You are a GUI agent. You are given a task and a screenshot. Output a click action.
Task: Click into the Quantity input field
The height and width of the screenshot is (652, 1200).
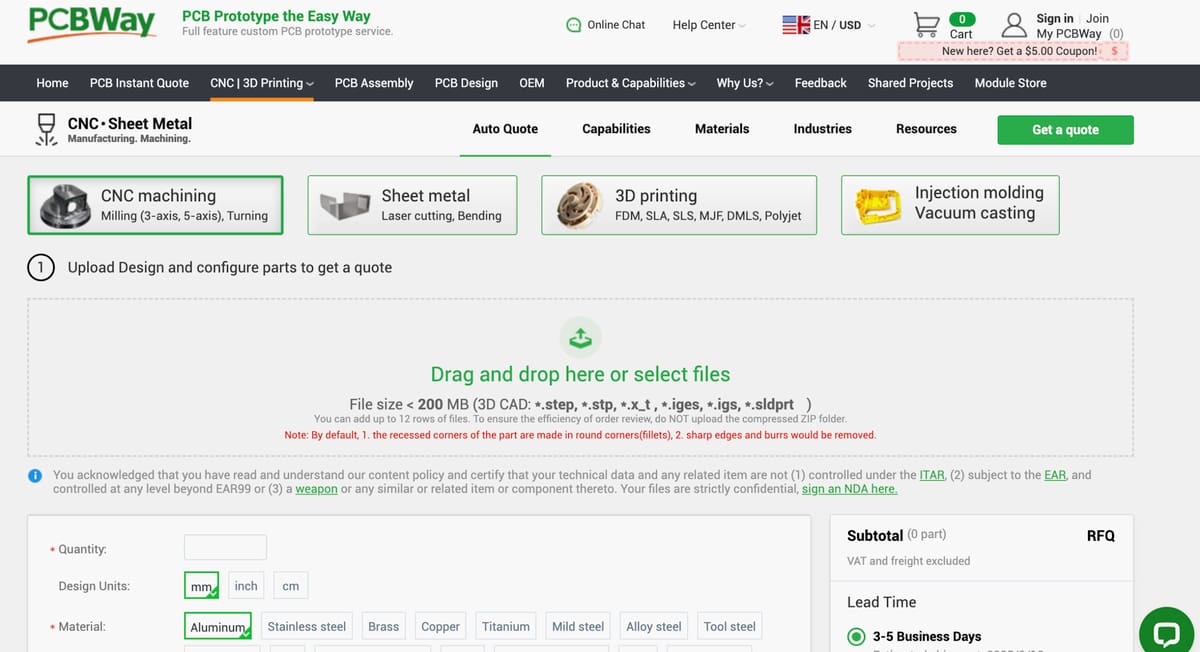(x=225, y=547)
